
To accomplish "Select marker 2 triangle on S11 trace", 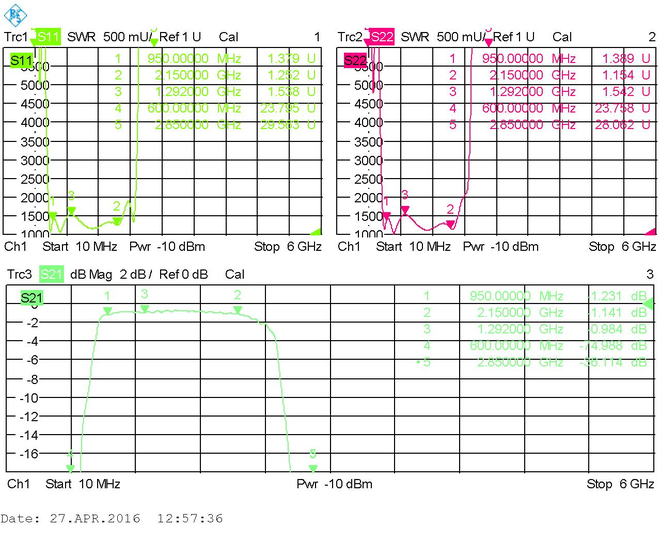I will click(117, 221).
